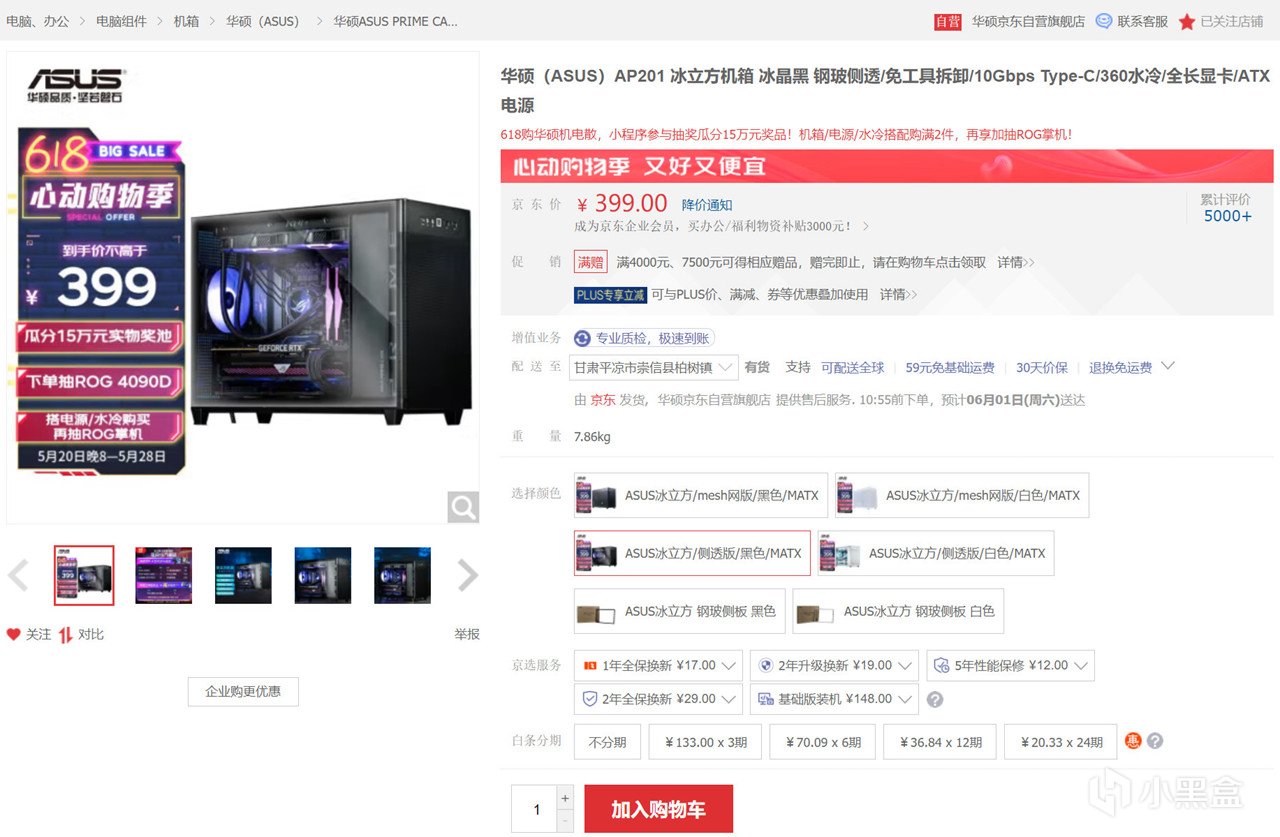1280x837 pixels.
Task: Open 累计评价 5000+ reviews
Action: [x=1226, y=208]
